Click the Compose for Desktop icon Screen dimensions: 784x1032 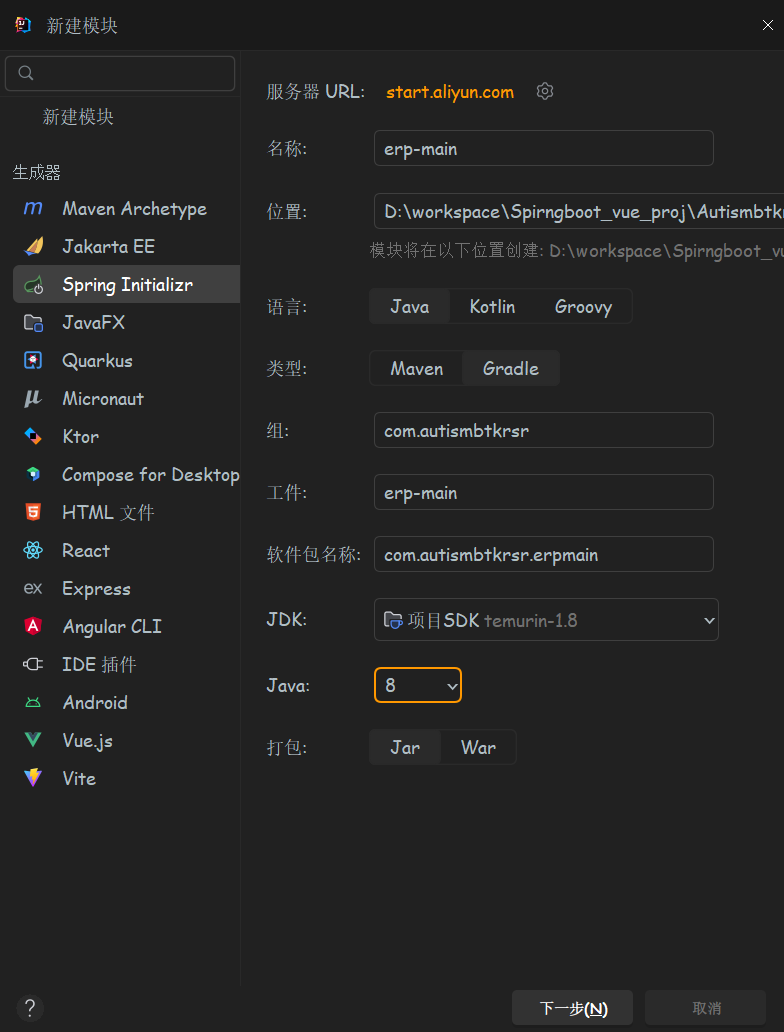pos(33,474)
